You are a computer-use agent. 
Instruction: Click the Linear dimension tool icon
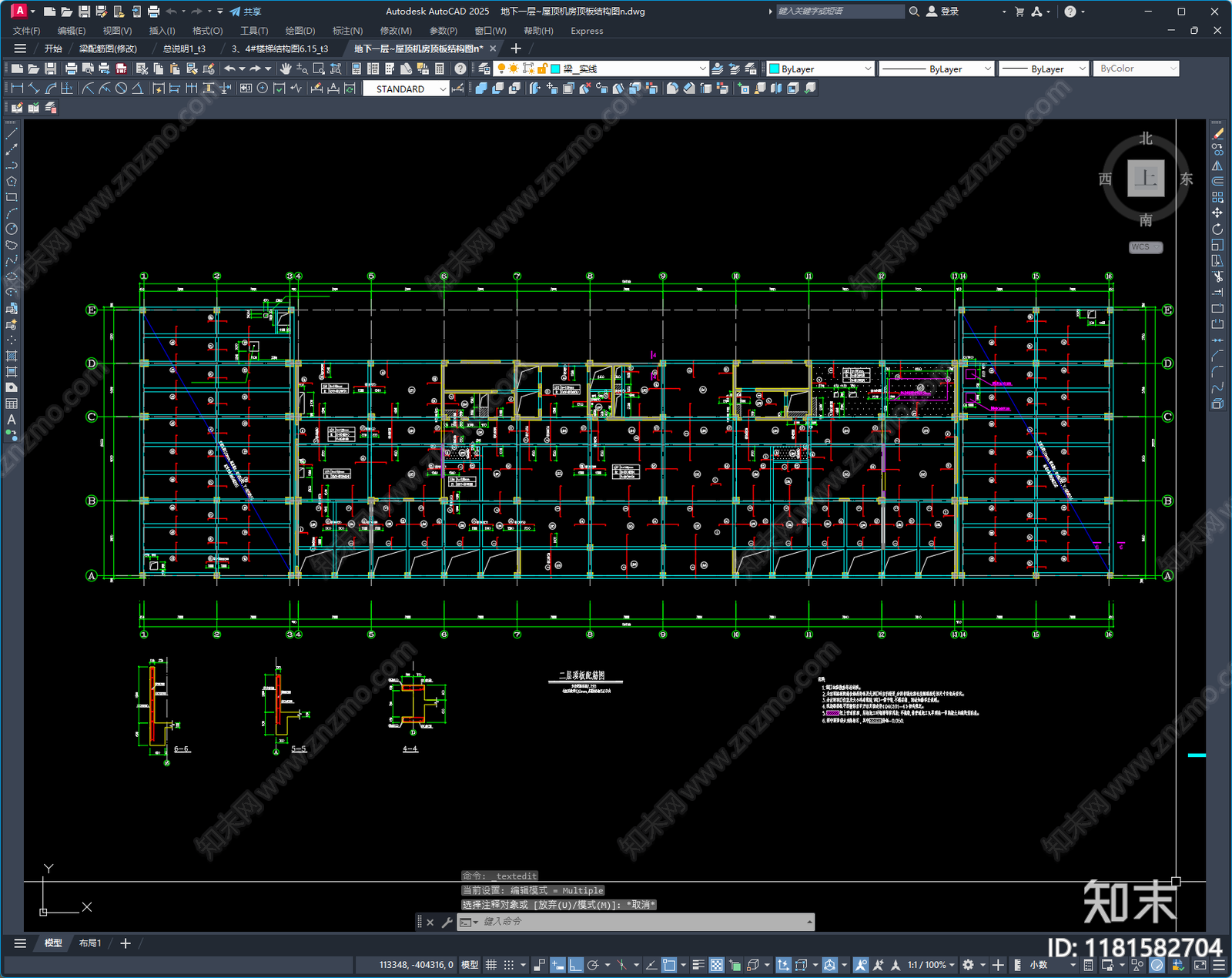pyautogui.click(x=17, y=89)
